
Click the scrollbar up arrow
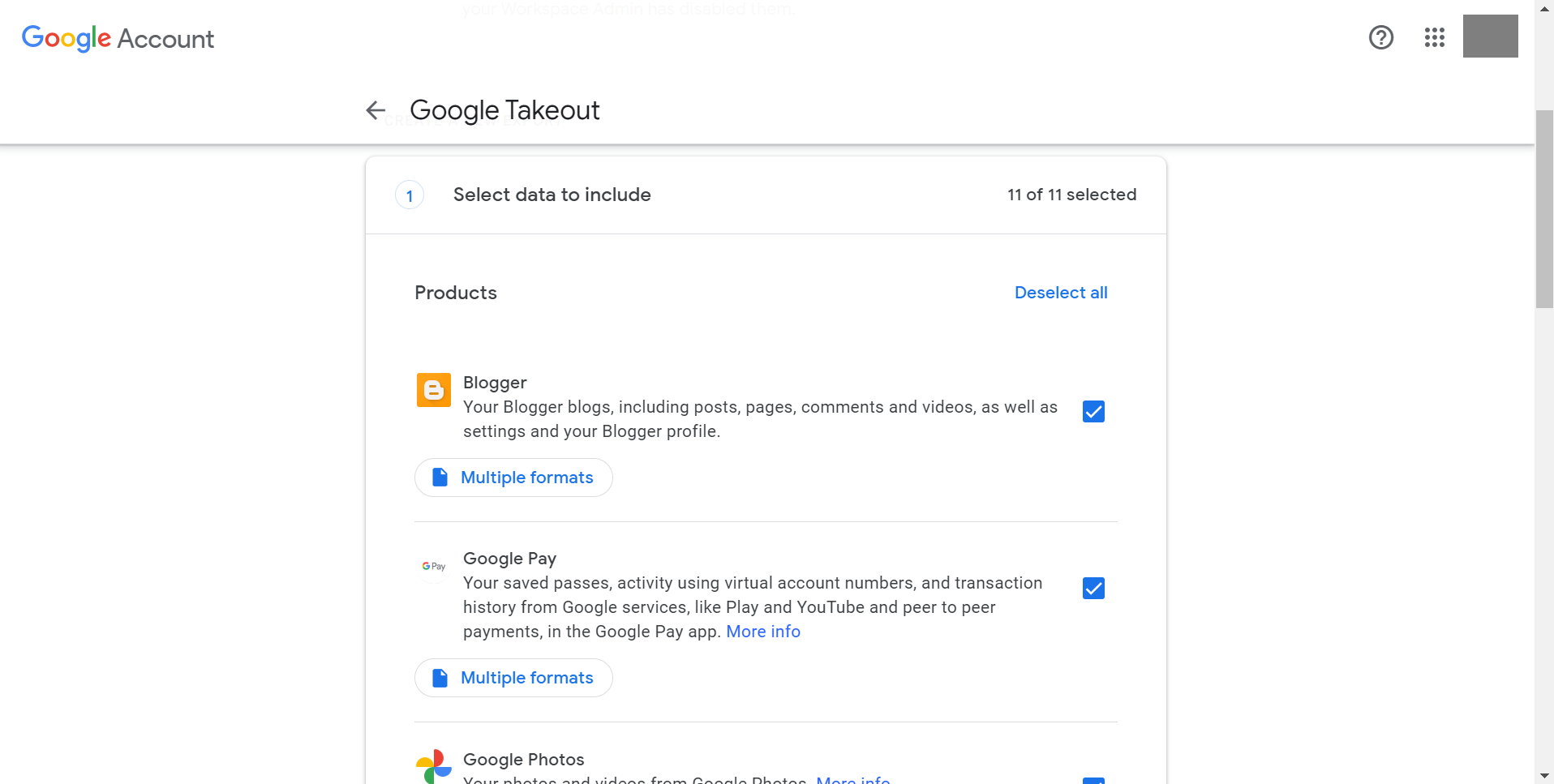tap(1544, 7)
